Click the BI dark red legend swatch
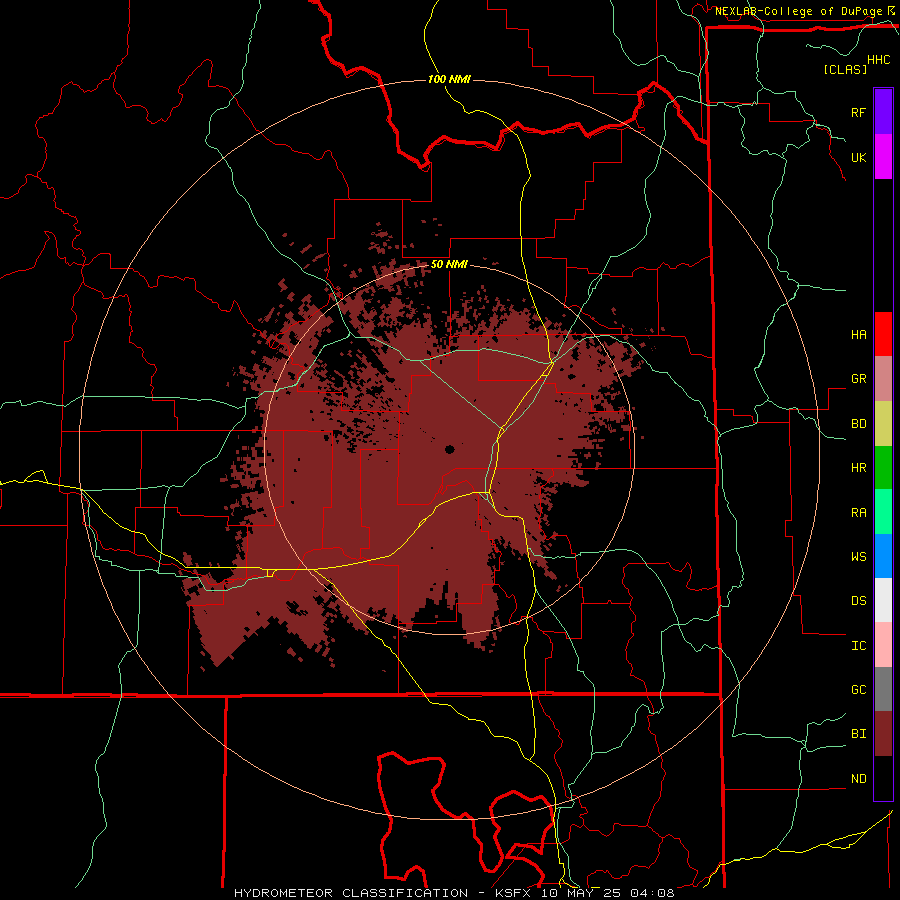Image resolution: width=900 pixels, height=900 pixels. tap(883, 734)
